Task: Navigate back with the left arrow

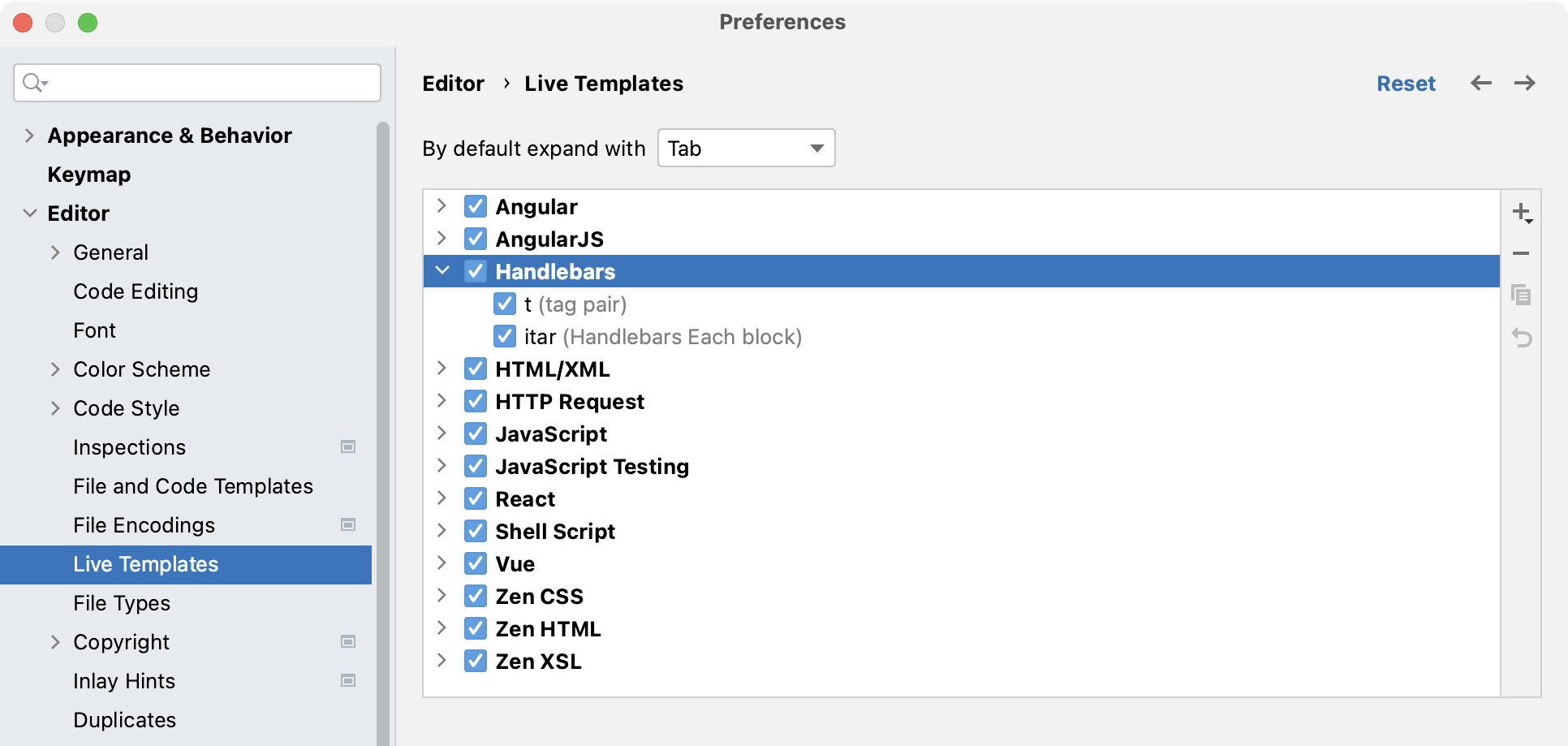Action: point(1481,83)
